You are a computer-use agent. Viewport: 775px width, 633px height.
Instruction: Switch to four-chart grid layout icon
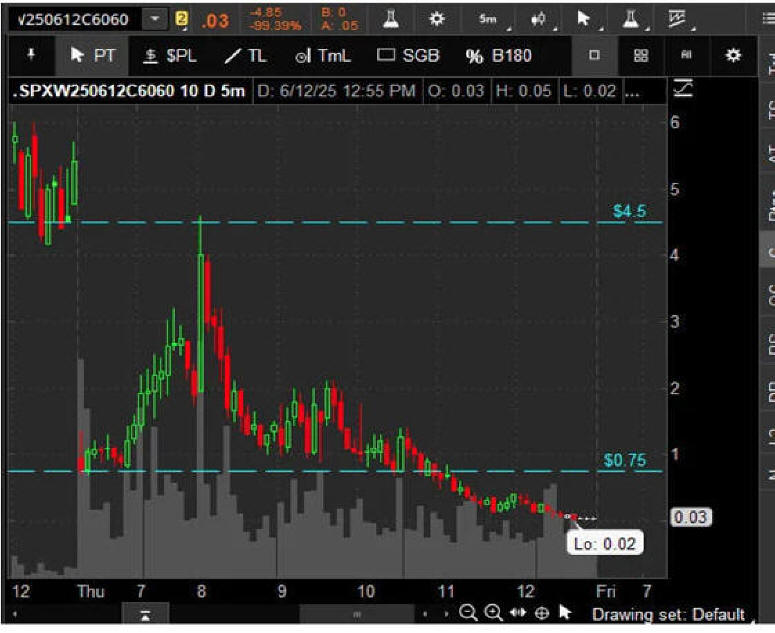tap(641, 55)
